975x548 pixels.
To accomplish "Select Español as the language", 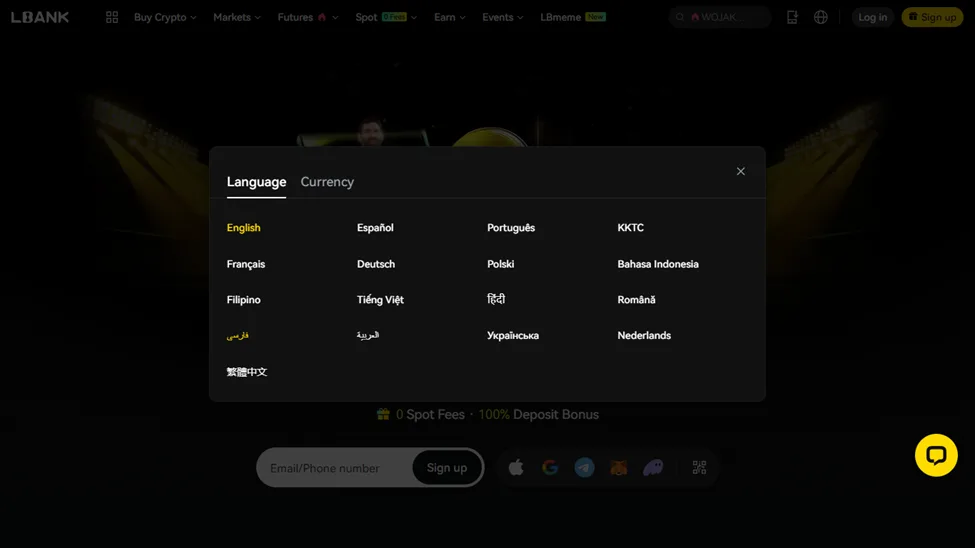I will click(x=375, y=228).
